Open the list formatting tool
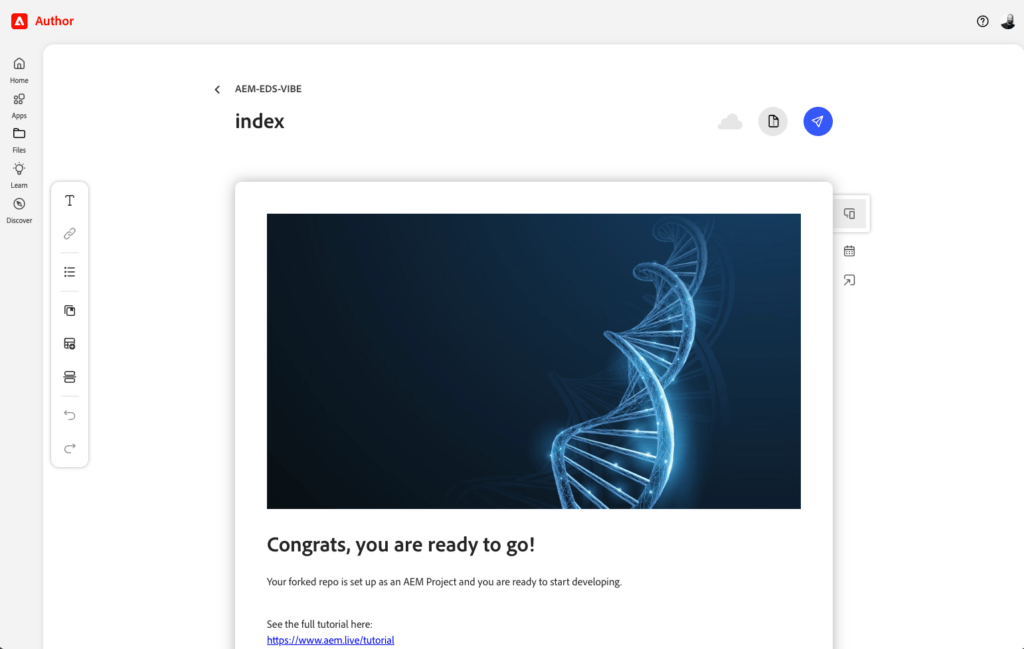The image size is (1024, 649). (69, 272)
